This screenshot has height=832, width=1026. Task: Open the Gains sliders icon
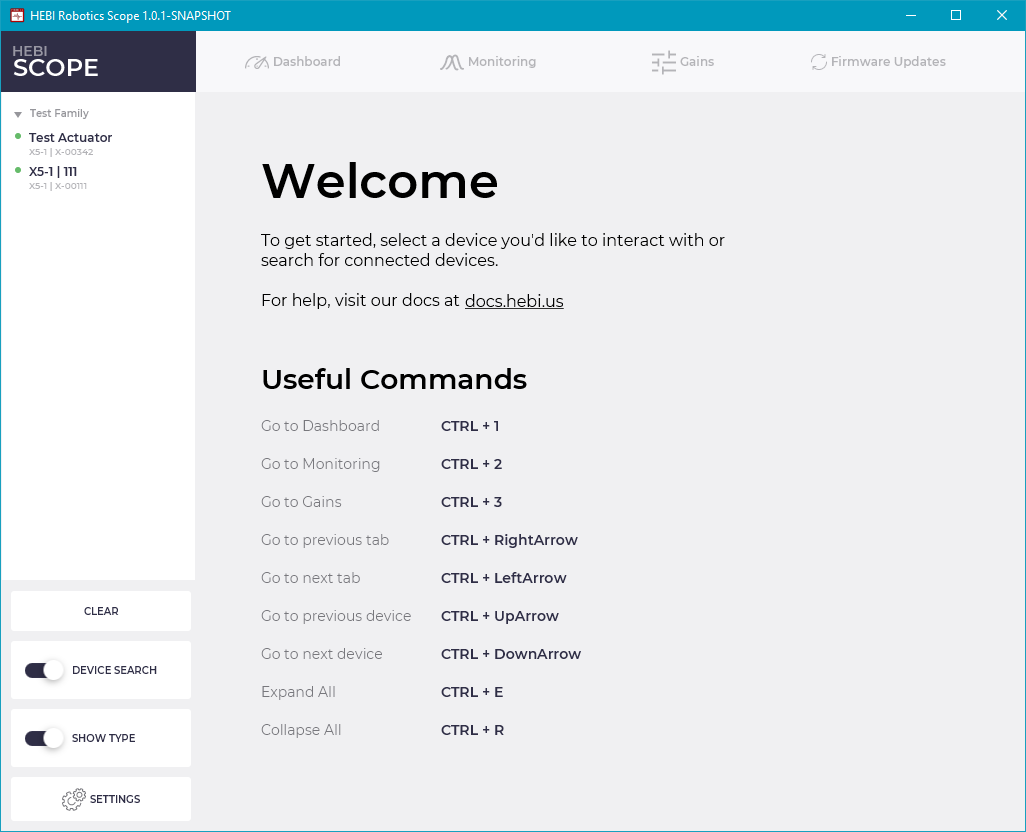(662, 61)
